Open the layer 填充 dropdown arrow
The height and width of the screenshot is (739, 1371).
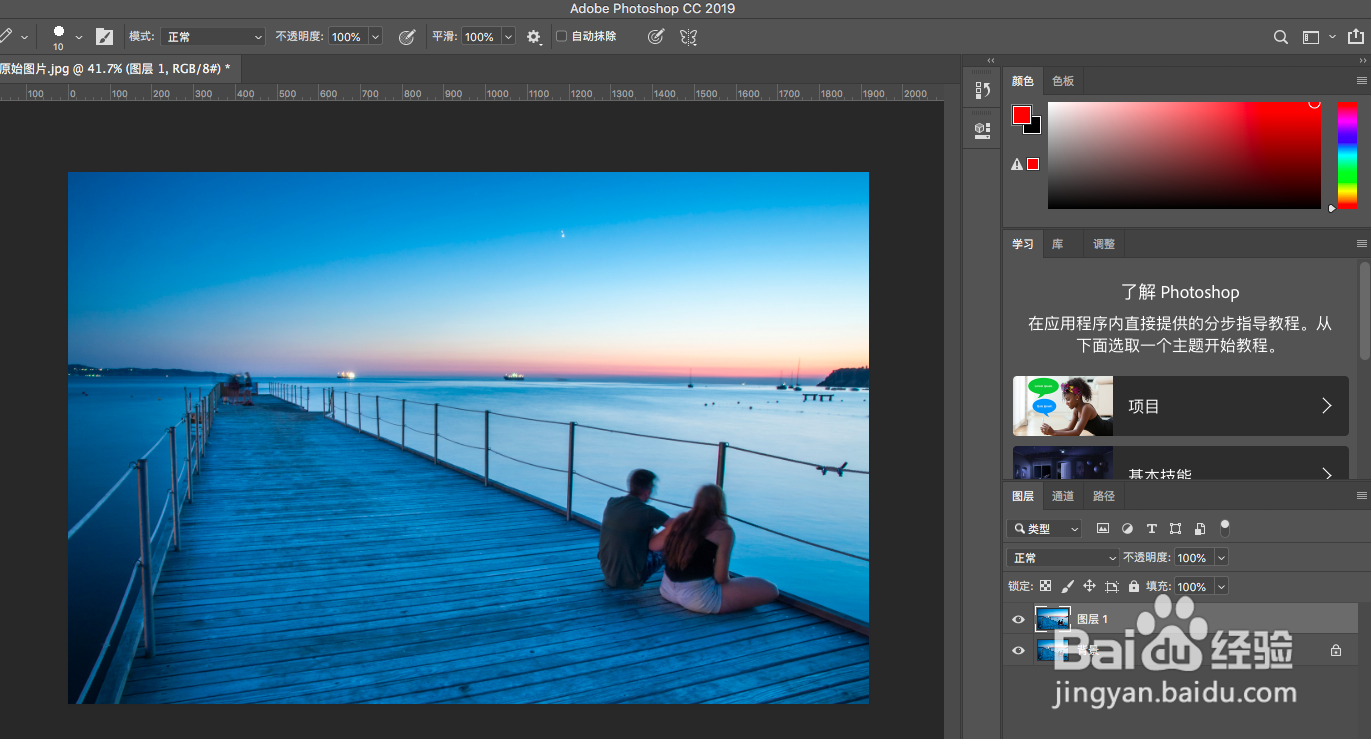1221,587
